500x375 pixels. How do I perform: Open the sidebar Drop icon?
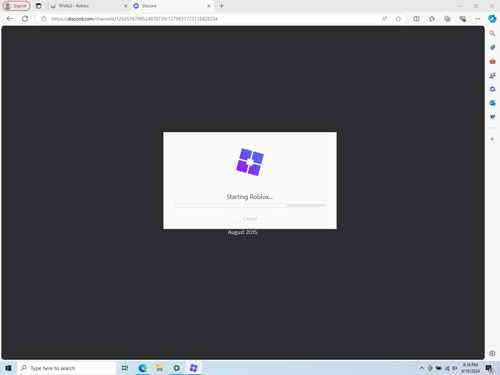coord(492,117)
